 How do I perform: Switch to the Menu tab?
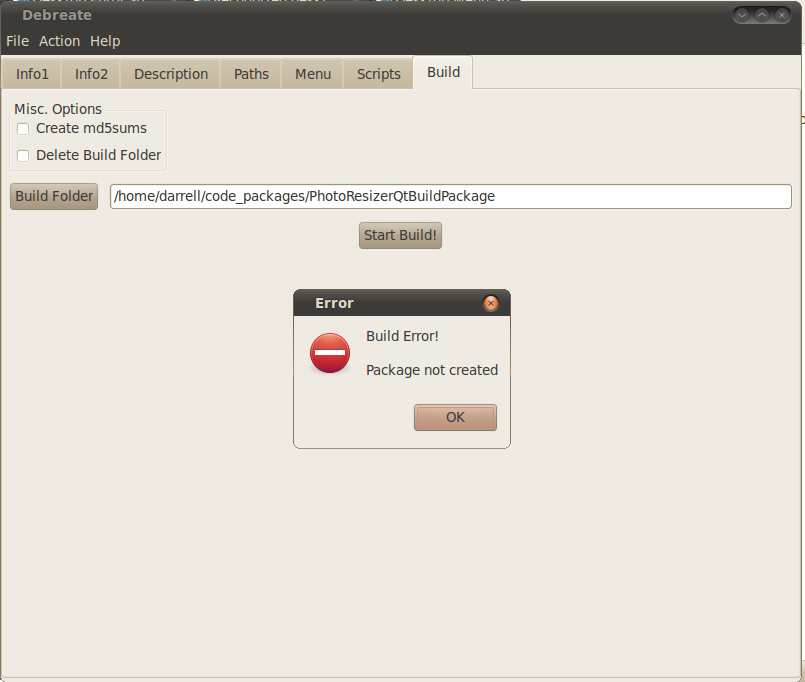(x=313, y=74)
